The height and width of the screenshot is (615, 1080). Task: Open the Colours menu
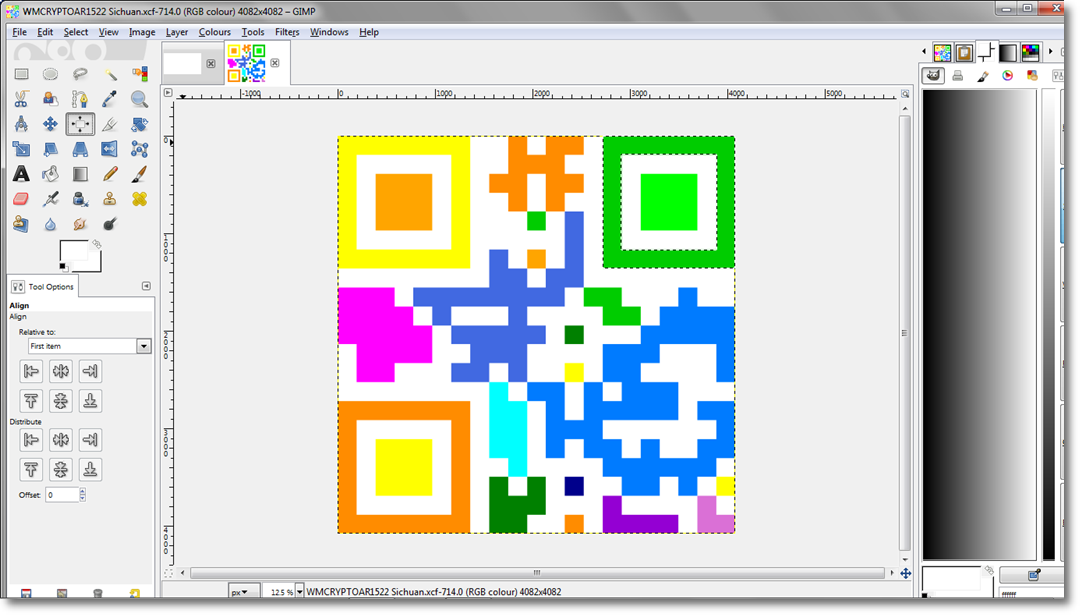coord(215,32)
